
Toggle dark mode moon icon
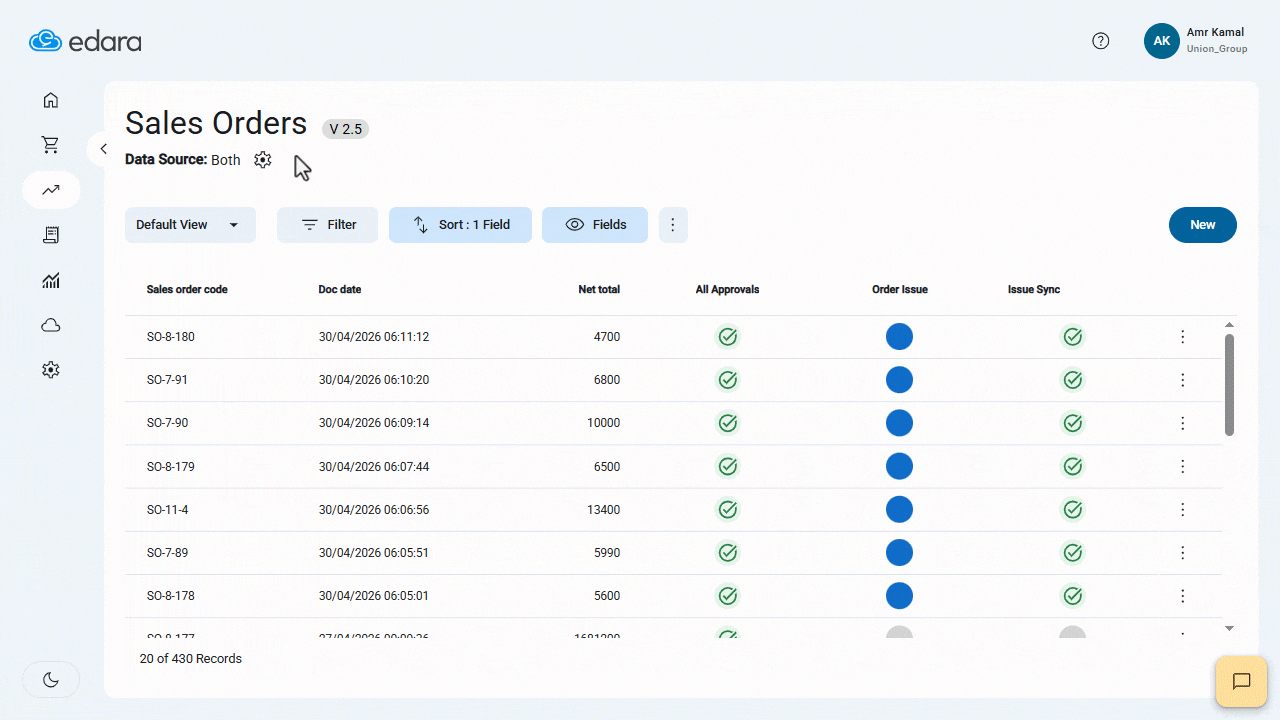tap(51, 680)
